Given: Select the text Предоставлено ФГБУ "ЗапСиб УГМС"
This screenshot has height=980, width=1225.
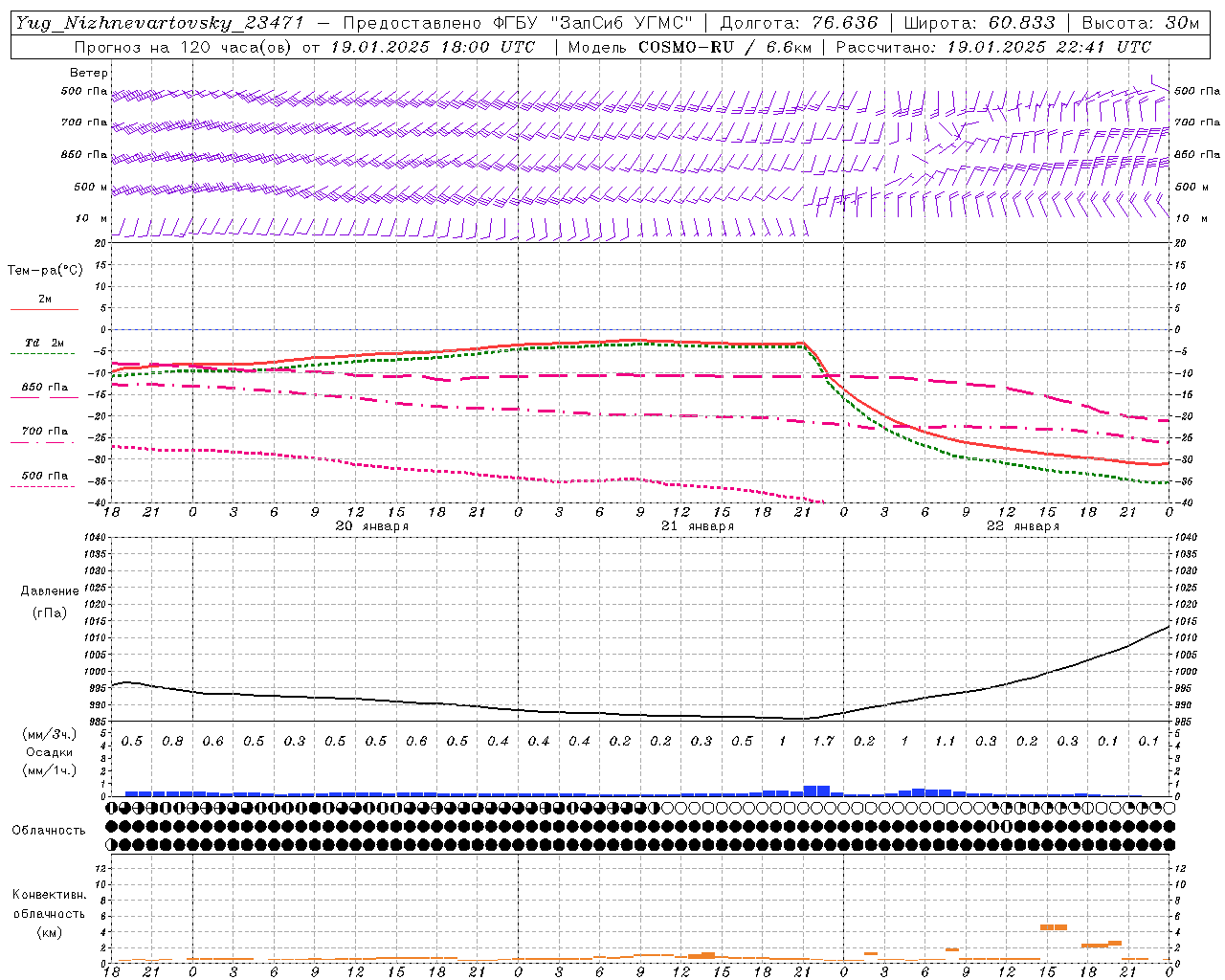Looking at the screenshot, I should [517, 23].
